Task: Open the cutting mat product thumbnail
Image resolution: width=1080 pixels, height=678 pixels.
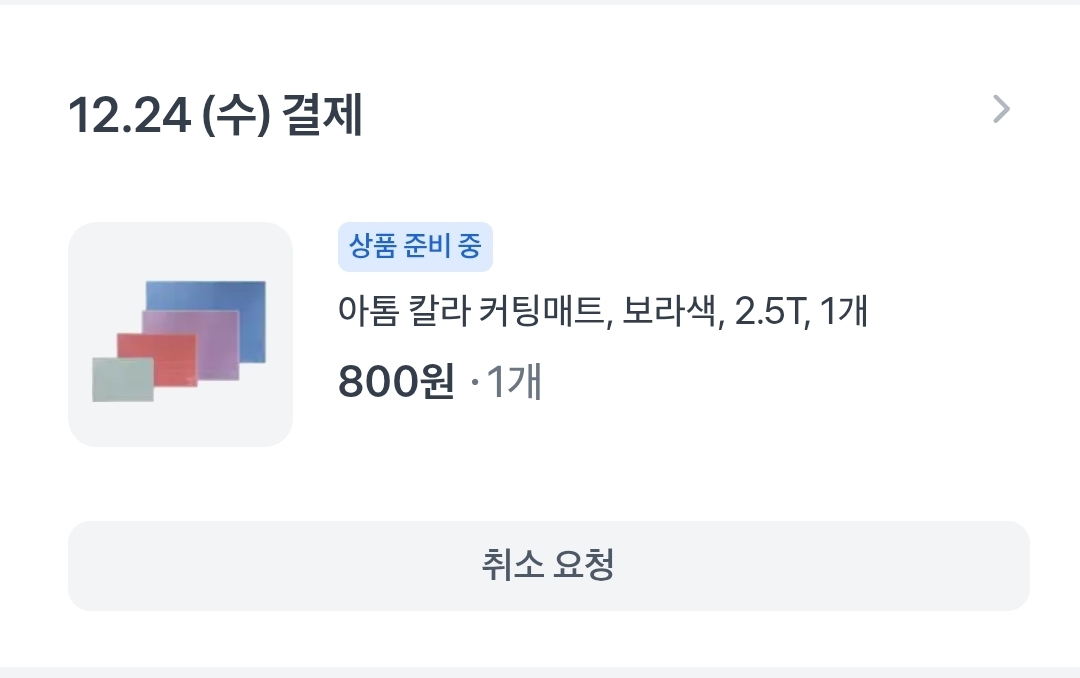Action: click(180, 334)
